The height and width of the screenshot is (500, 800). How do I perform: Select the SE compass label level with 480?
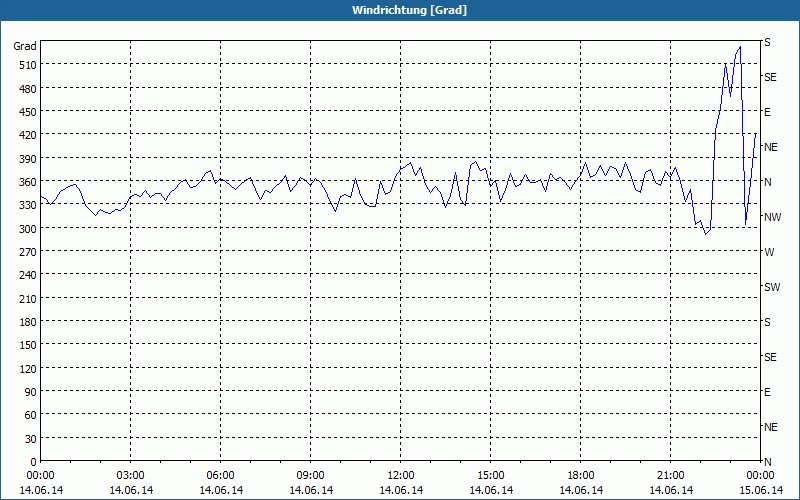770,78
